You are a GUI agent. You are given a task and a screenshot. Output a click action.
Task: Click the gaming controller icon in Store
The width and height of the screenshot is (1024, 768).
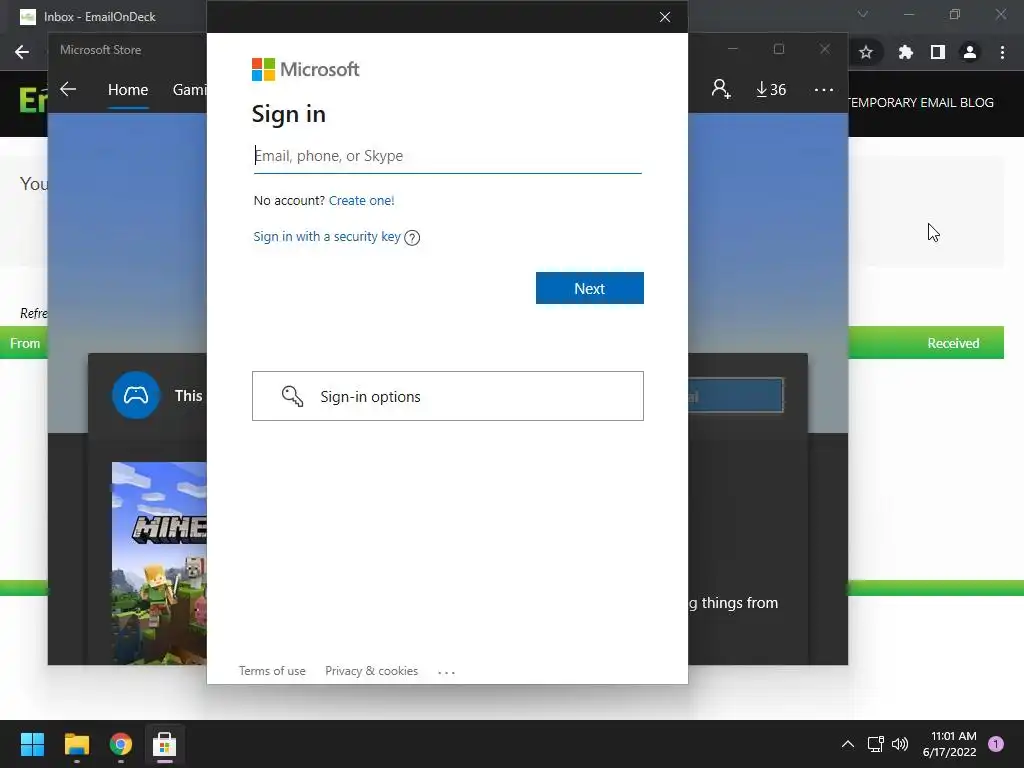[x=136, y=395]
